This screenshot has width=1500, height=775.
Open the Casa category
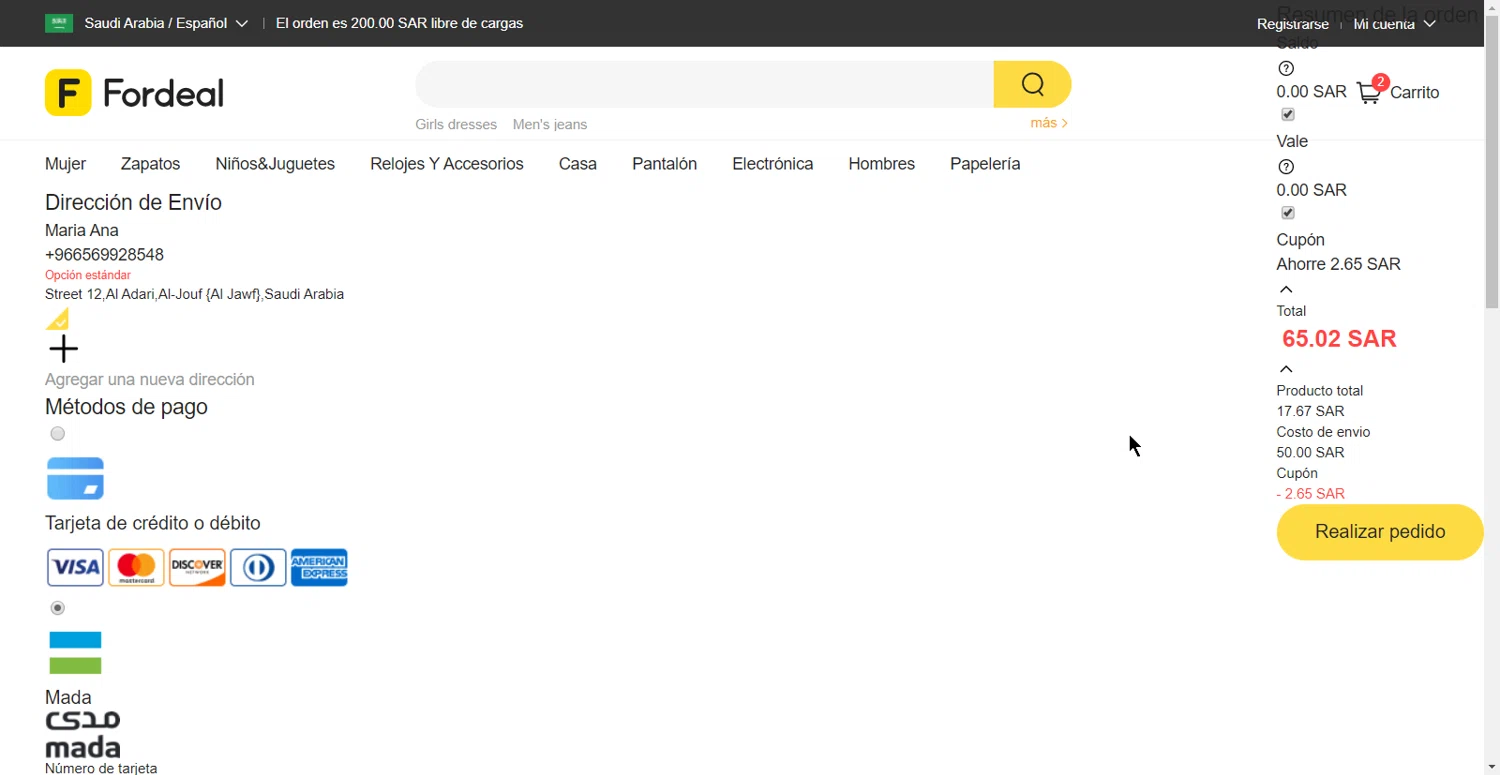point(578,164)
